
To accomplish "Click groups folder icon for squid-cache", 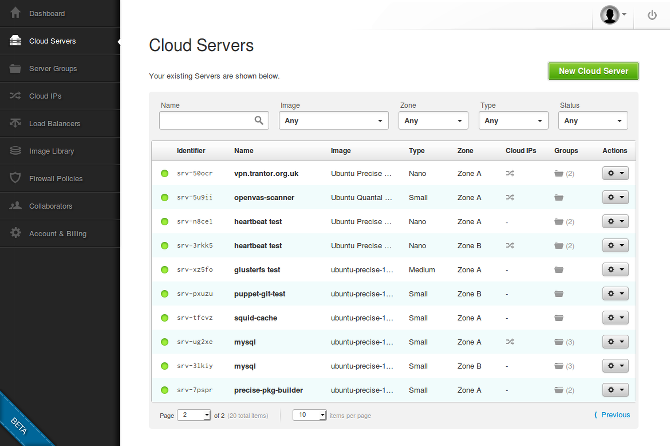I will pyautogui.click(x=558, y=318).
